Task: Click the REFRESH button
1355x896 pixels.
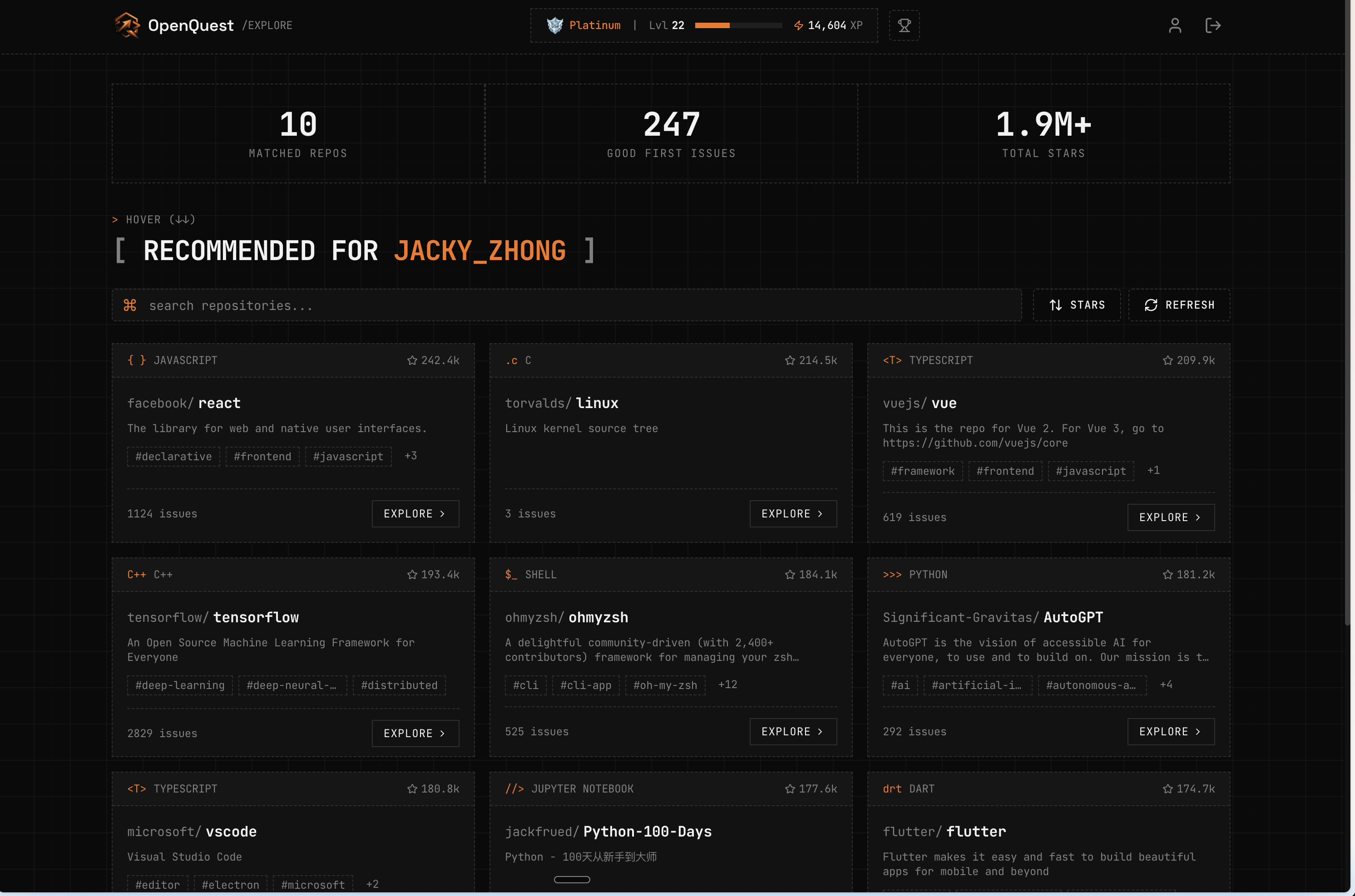Action: [x=1179, y=305]
